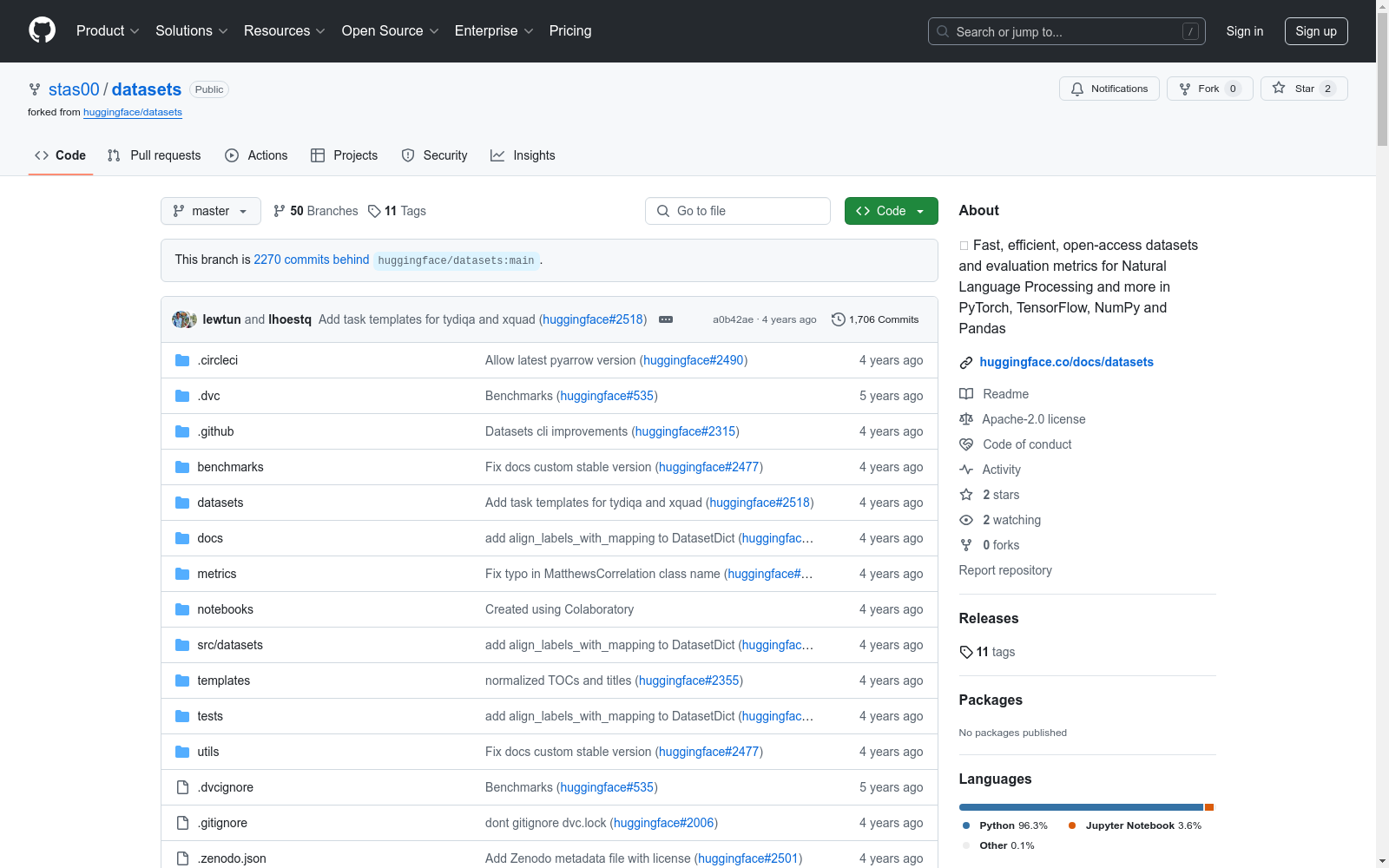Image resolution: width=1389 pixels, height=868 pixels.
Task: Open the templates folder
Action: tap(224, 681)
